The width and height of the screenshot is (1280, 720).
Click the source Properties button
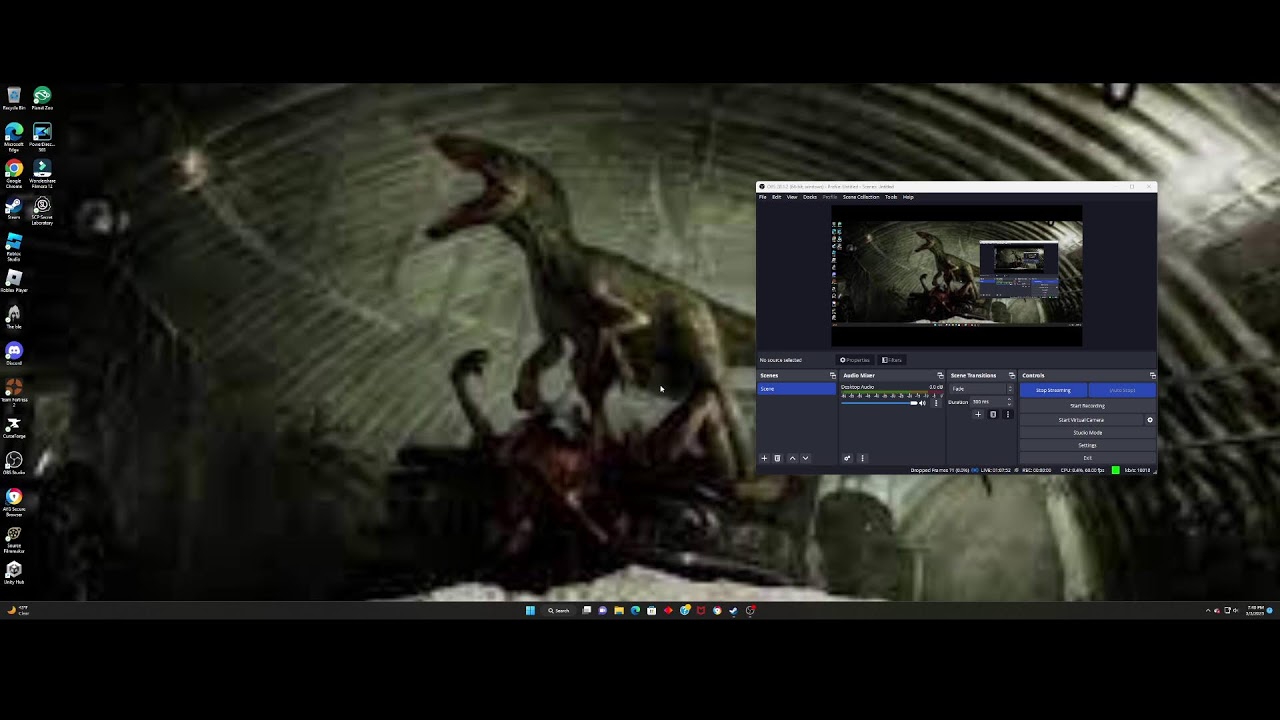(855, 360)
